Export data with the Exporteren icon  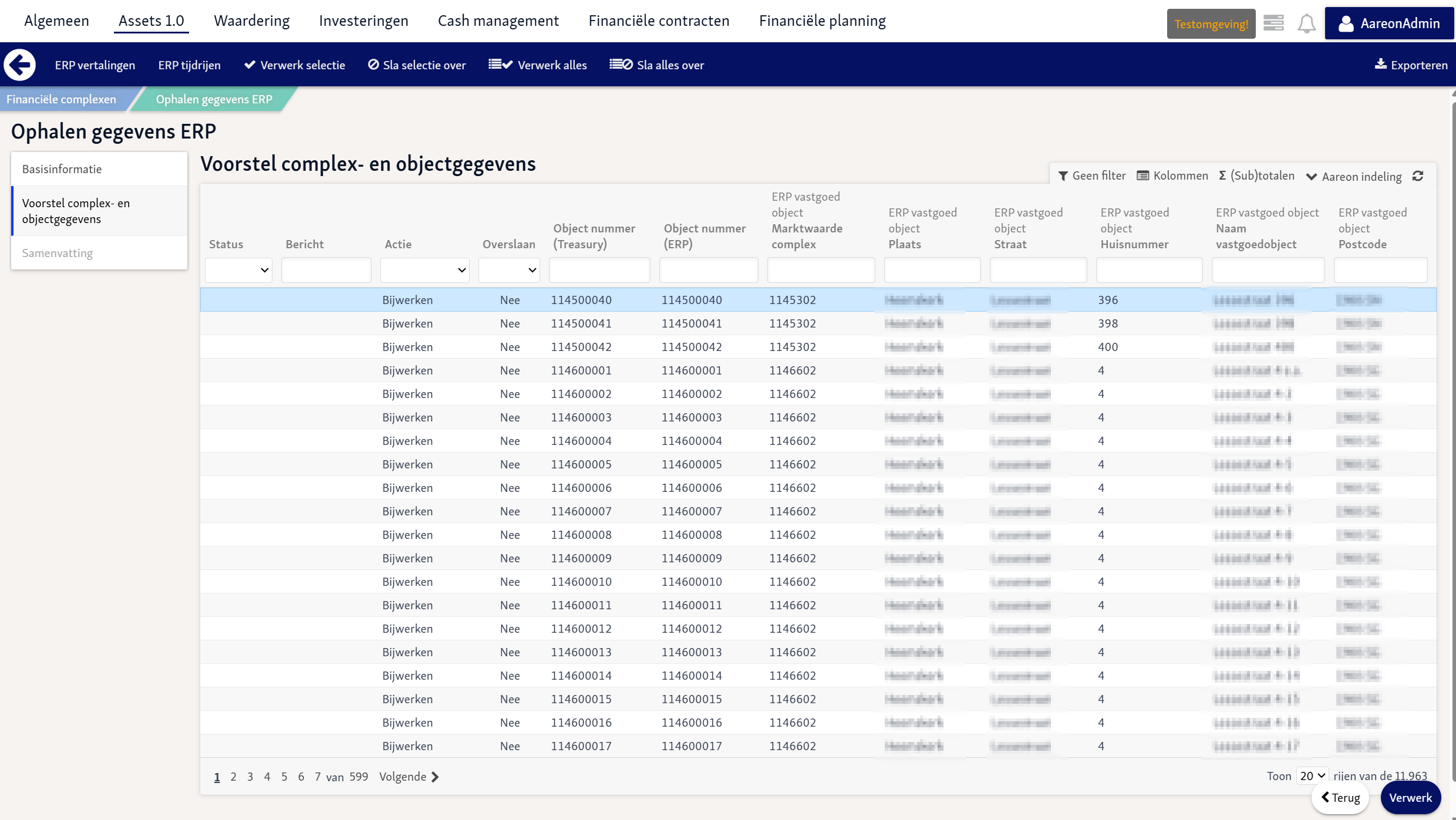pos(1381,64)
